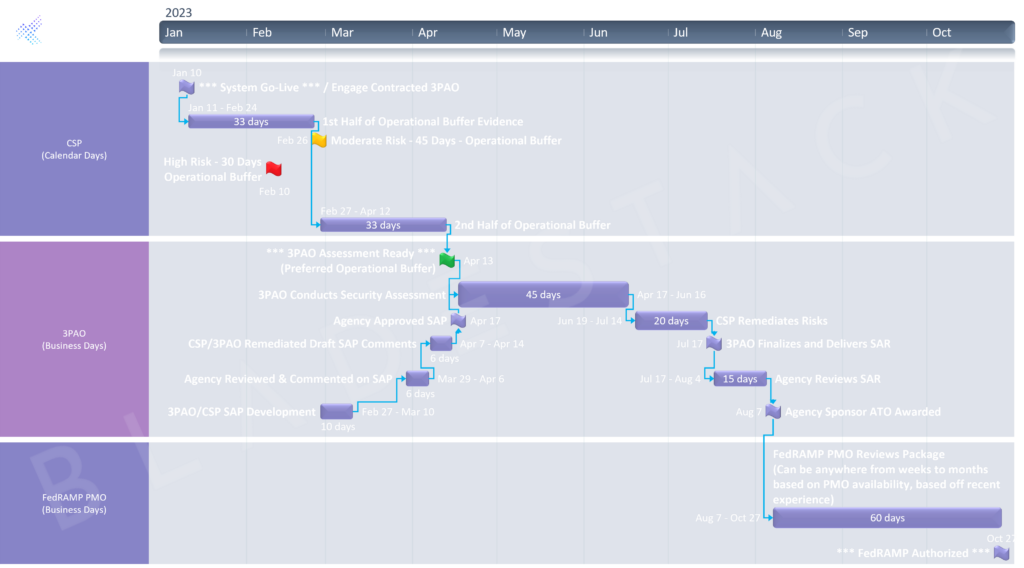This screenshot has height=568, width=1024.
Task: Select the red High Risk flag
Action: (x=273, y=169)
